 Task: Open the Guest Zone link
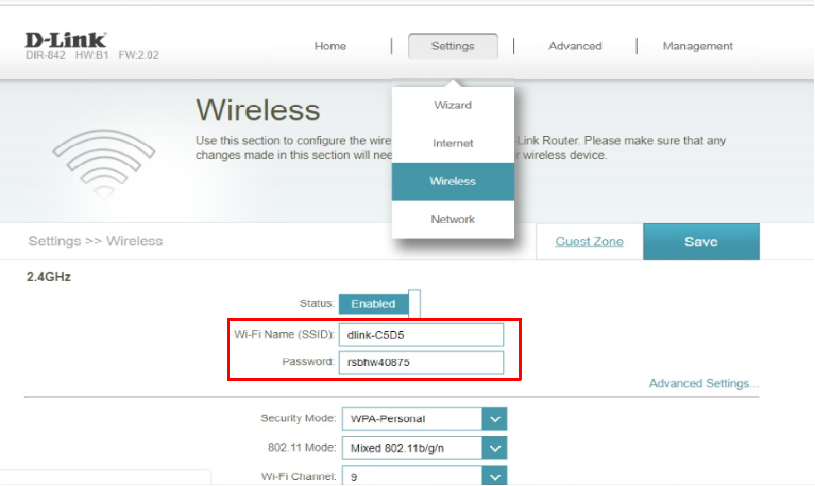coord(589,241)
